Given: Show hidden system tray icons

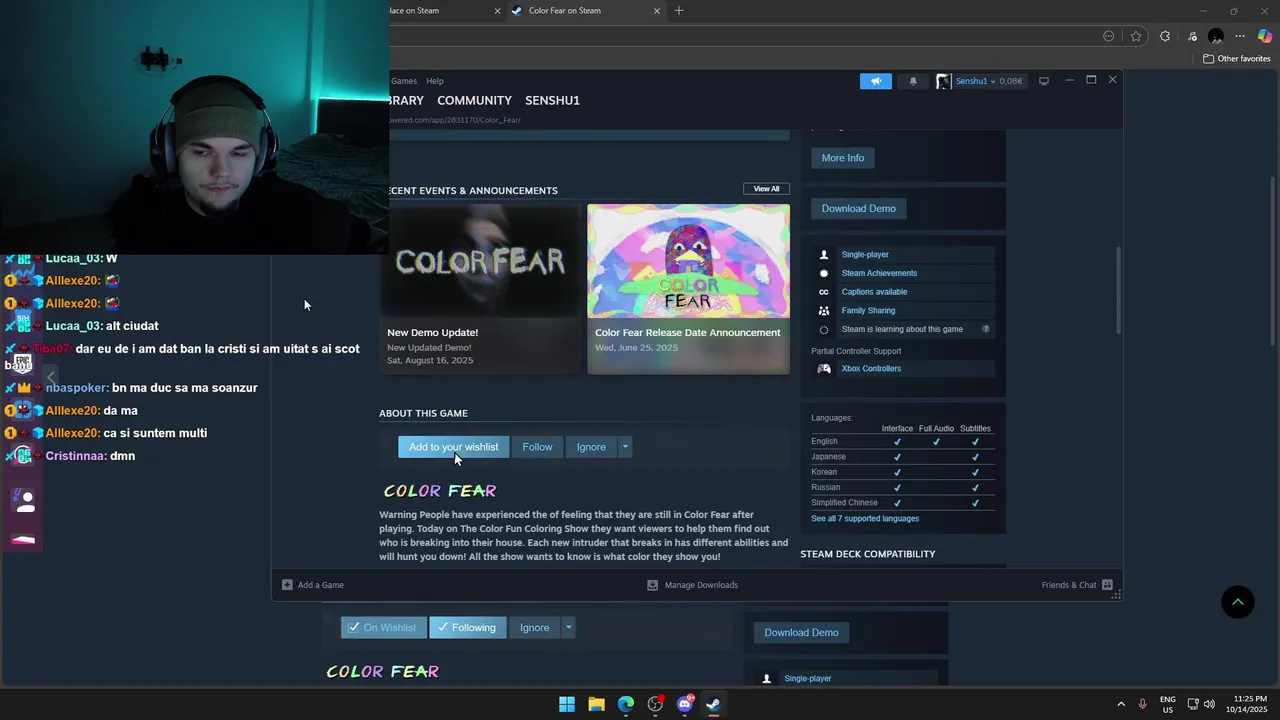Looking at the screenshot, I should pyautogui.click(x=1121, y=704).
